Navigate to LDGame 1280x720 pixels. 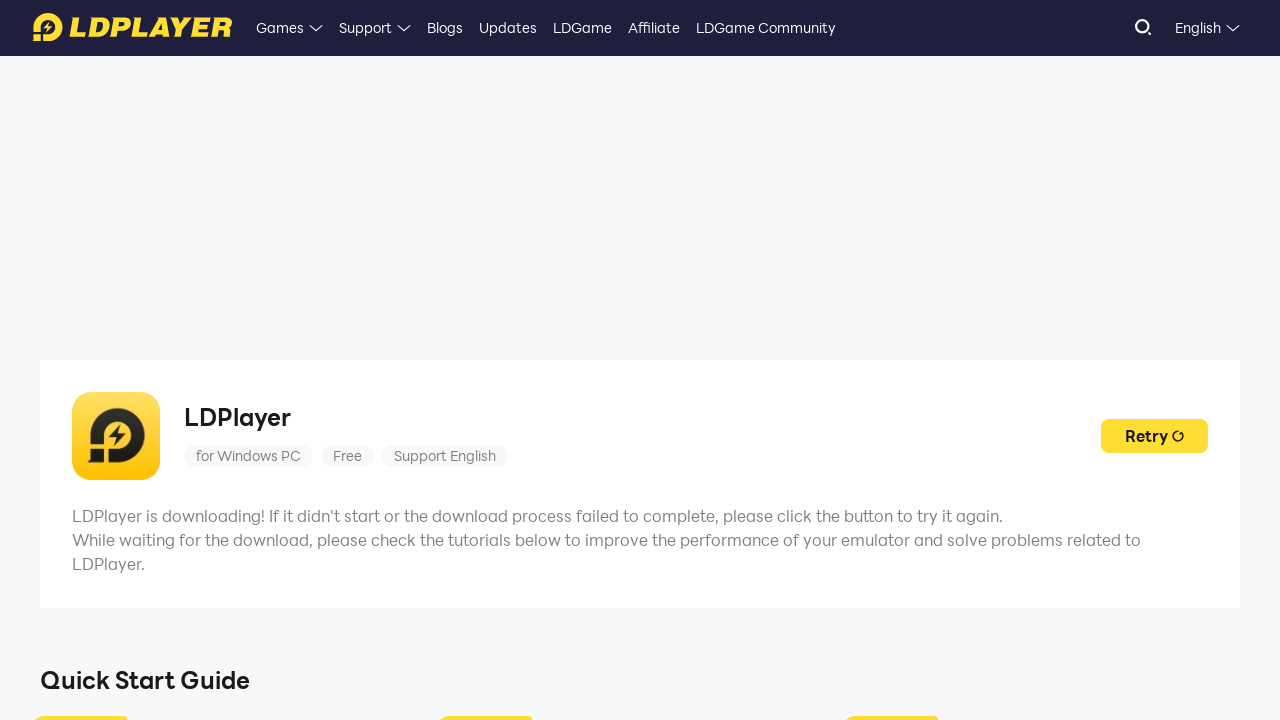pos(582,28)
